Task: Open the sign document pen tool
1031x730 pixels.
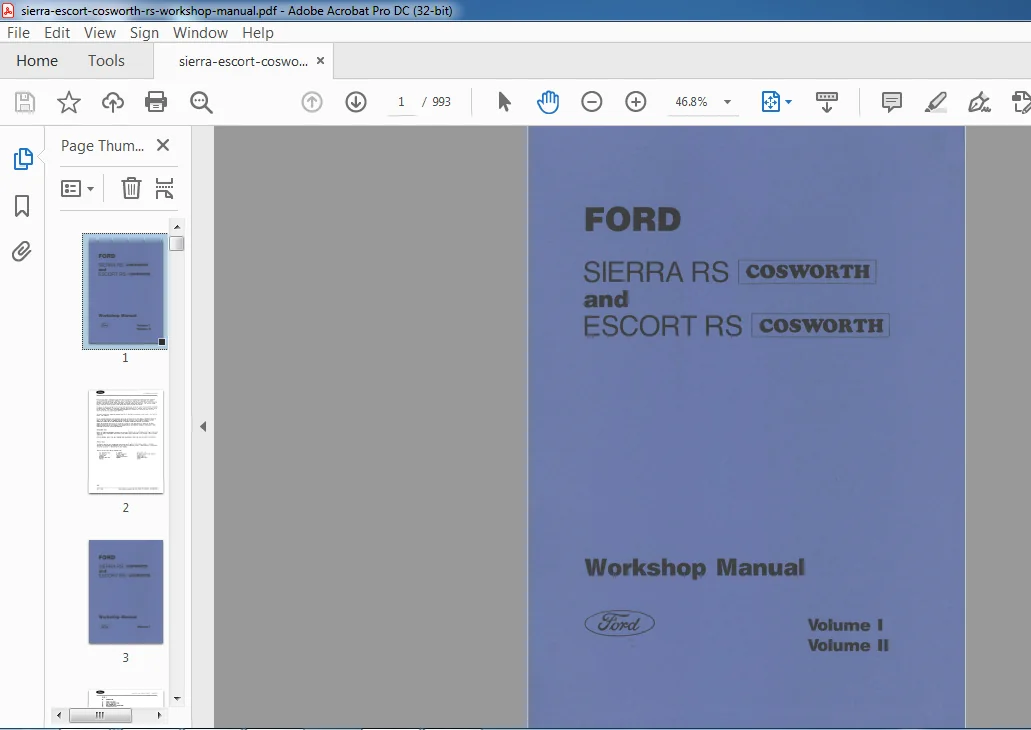Action: [x=979, y=102]
